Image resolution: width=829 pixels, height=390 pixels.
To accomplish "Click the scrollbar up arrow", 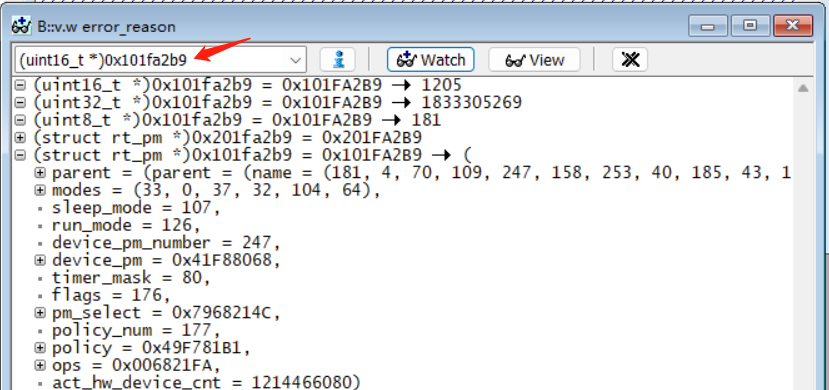I will click(803, 88).
